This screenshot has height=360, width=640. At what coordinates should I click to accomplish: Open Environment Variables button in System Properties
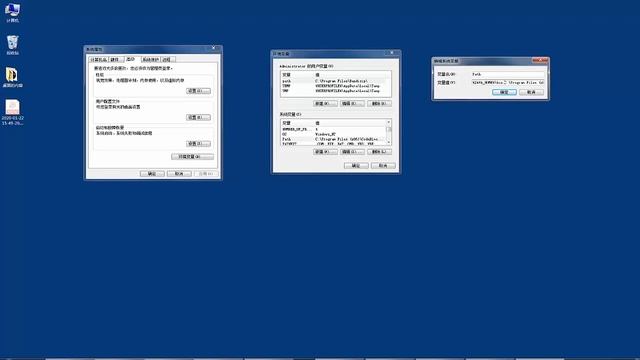click(192, 157)
